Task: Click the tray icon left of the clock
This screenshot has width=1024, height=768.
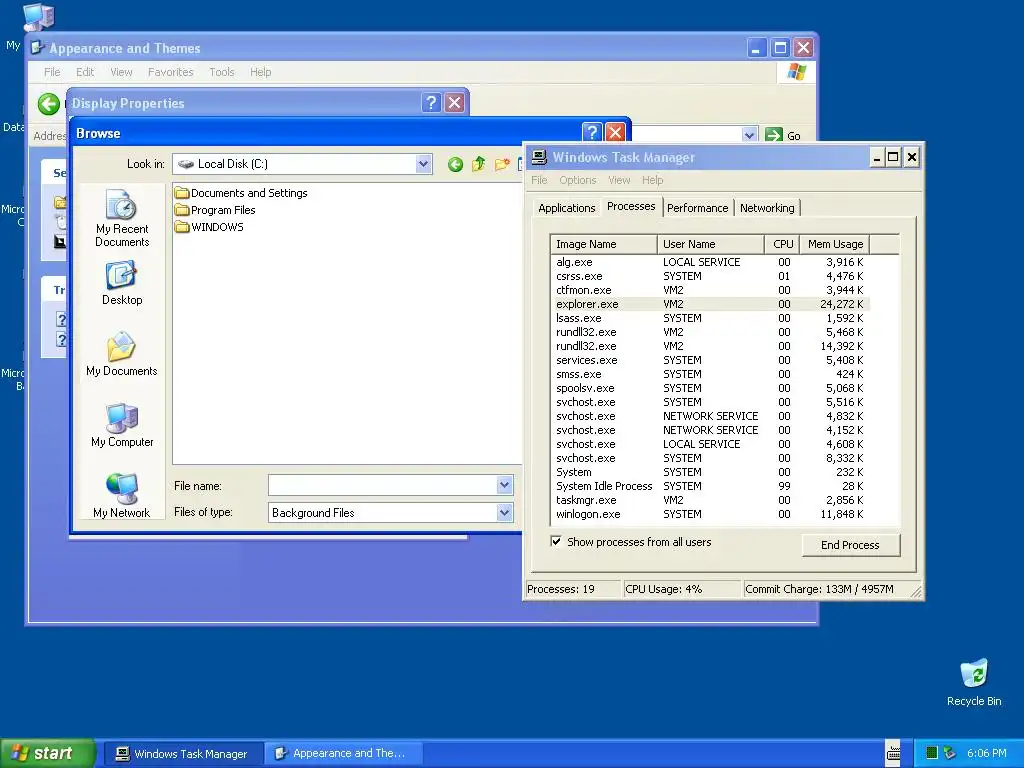Action: click(x=950, y=753)
